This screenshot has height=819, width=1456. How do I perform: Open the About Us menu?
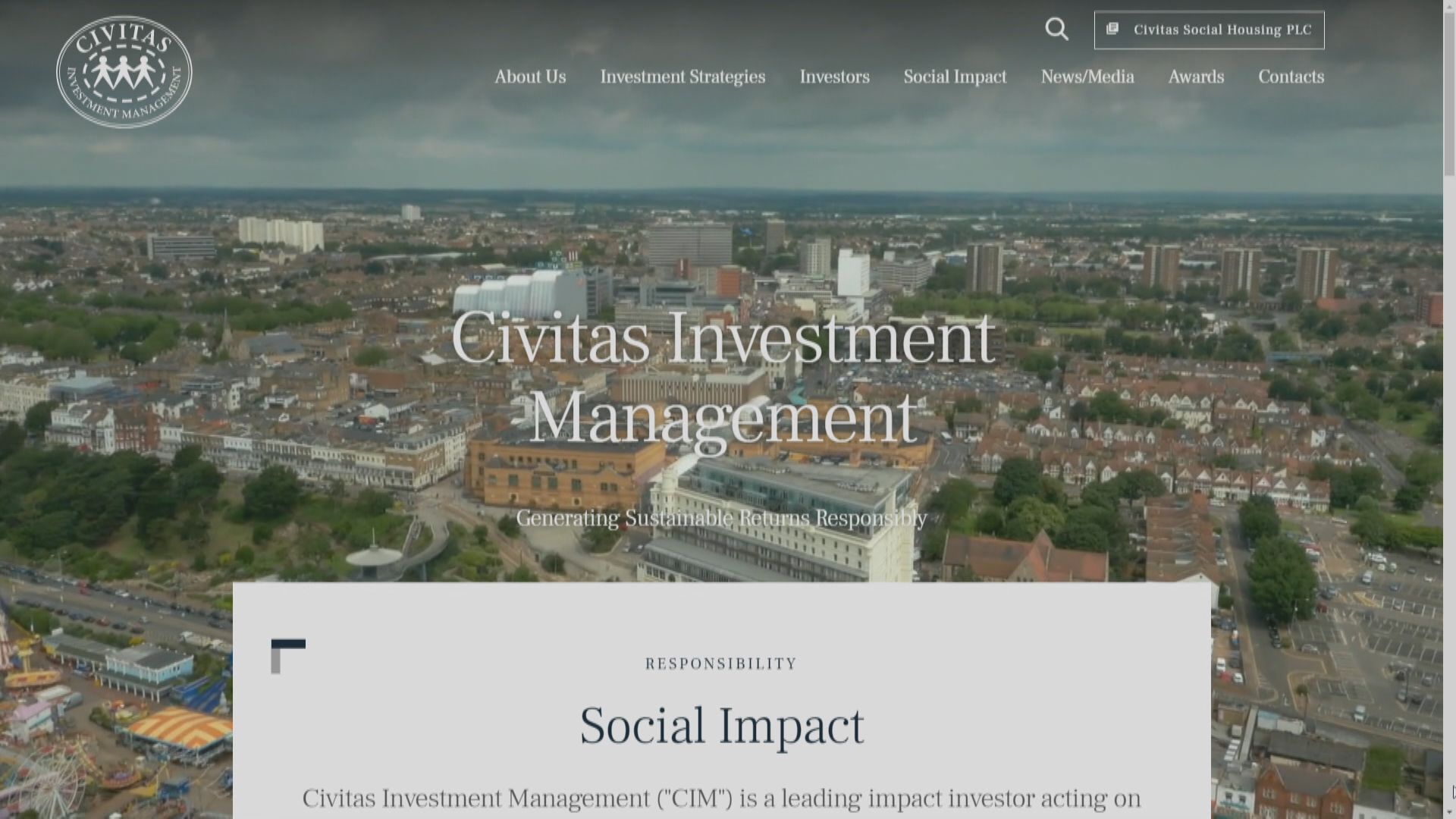click(x=530, y=77)
